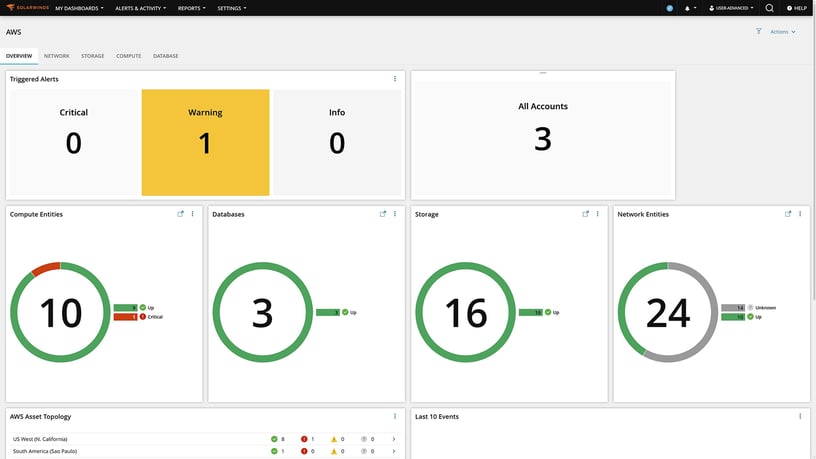Click the filter funnel icon

pyautogui.click(x=759, y=31)
